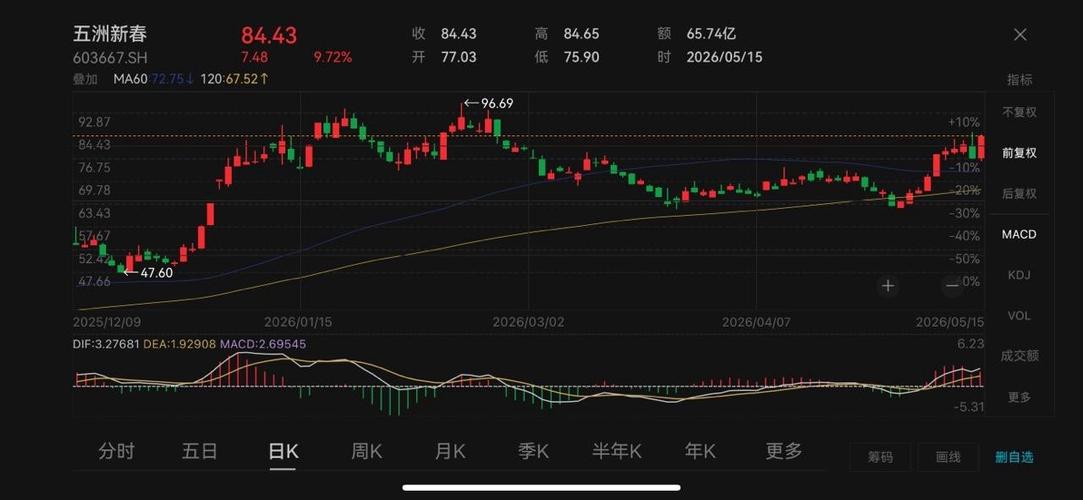The height and width of the screenshot is (500, 1083).
Task: Tap the 开 77.03 opening price
Action: pyautogui.click(x=444, y=57)
